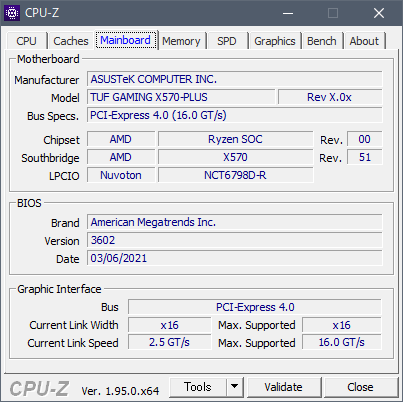403x402 pixels.
Task: Click the BIOS version 3602 value
Action: tap(235, 240)
